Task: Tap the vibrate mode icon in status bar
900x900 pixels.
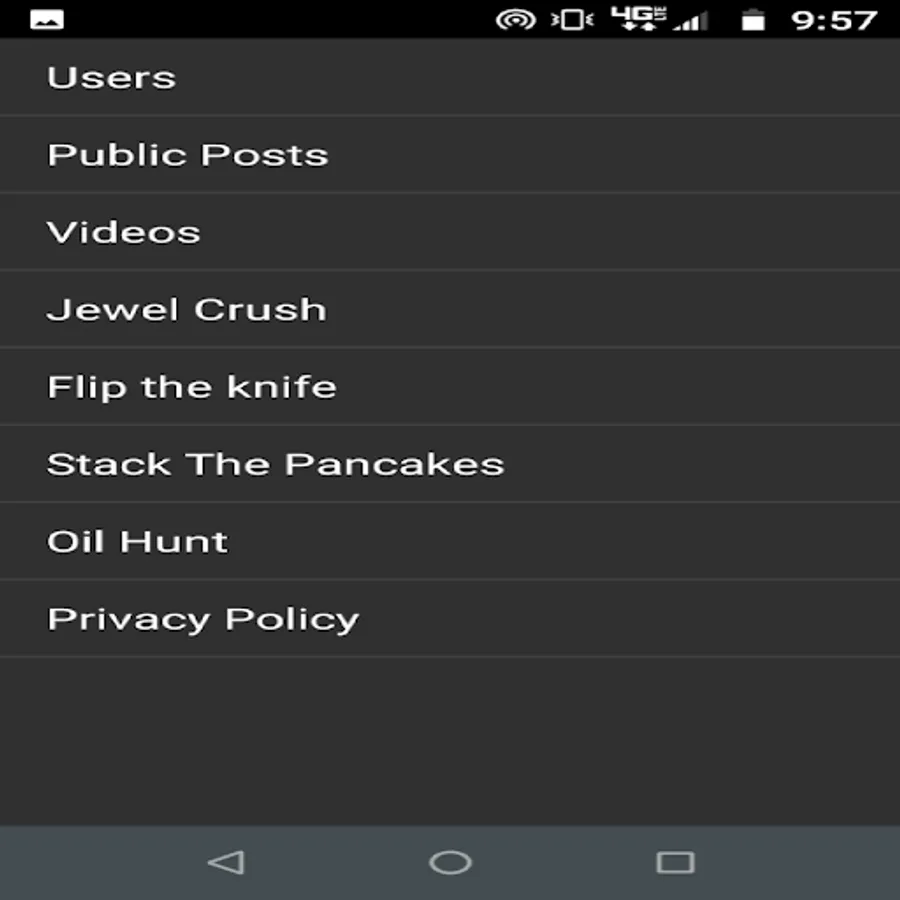Action: (x=572, y=20)
